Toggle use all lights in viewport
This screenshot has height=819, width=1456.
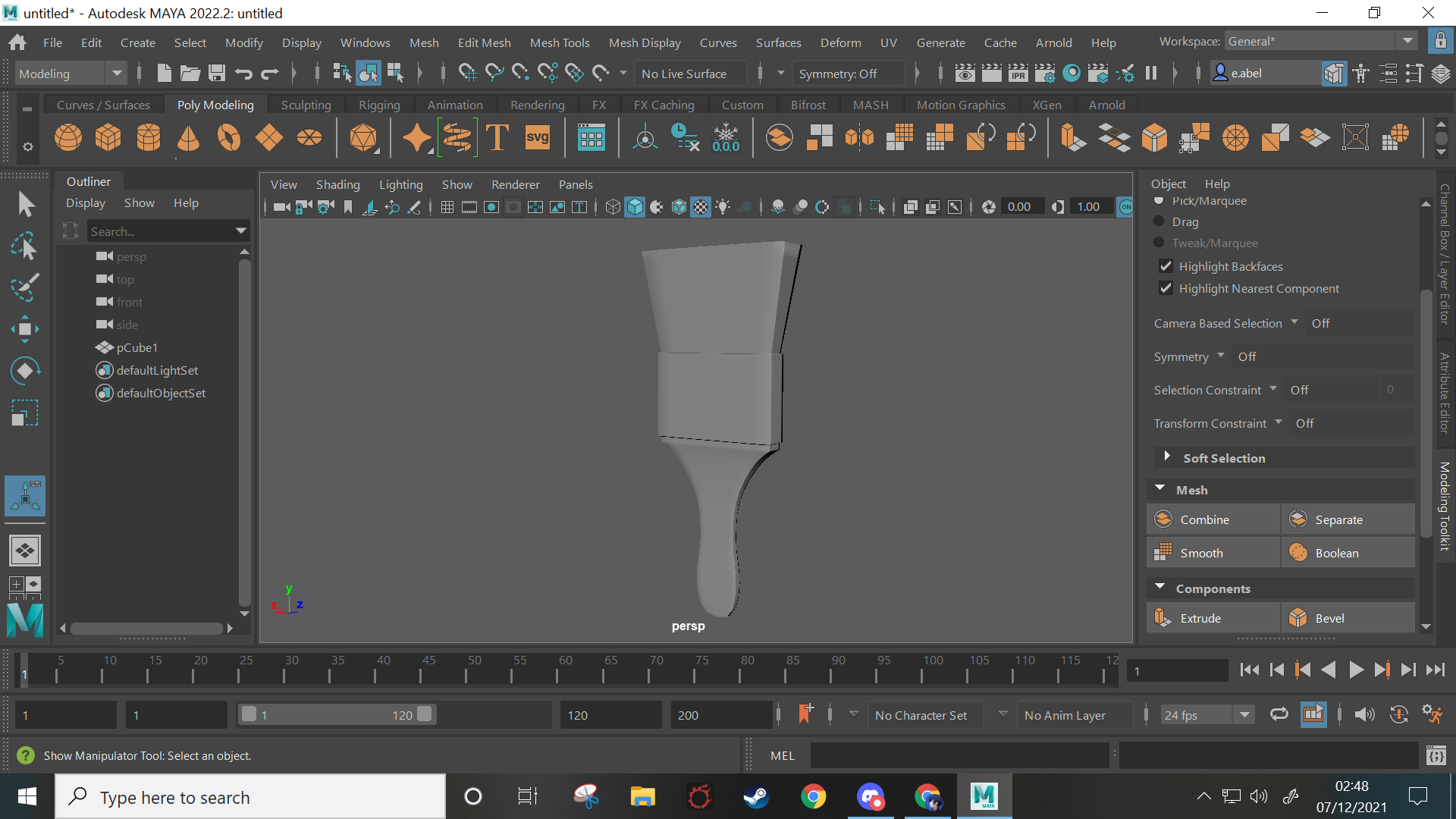pyautogui.click(x=723, y=207)
